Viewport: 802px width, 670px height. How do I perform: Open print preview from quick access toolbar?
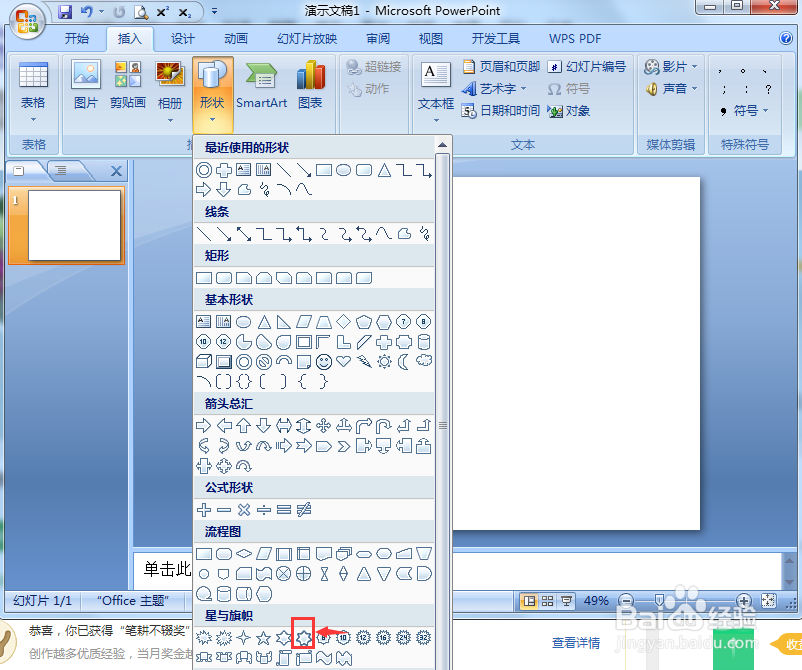tap(141, 11)
